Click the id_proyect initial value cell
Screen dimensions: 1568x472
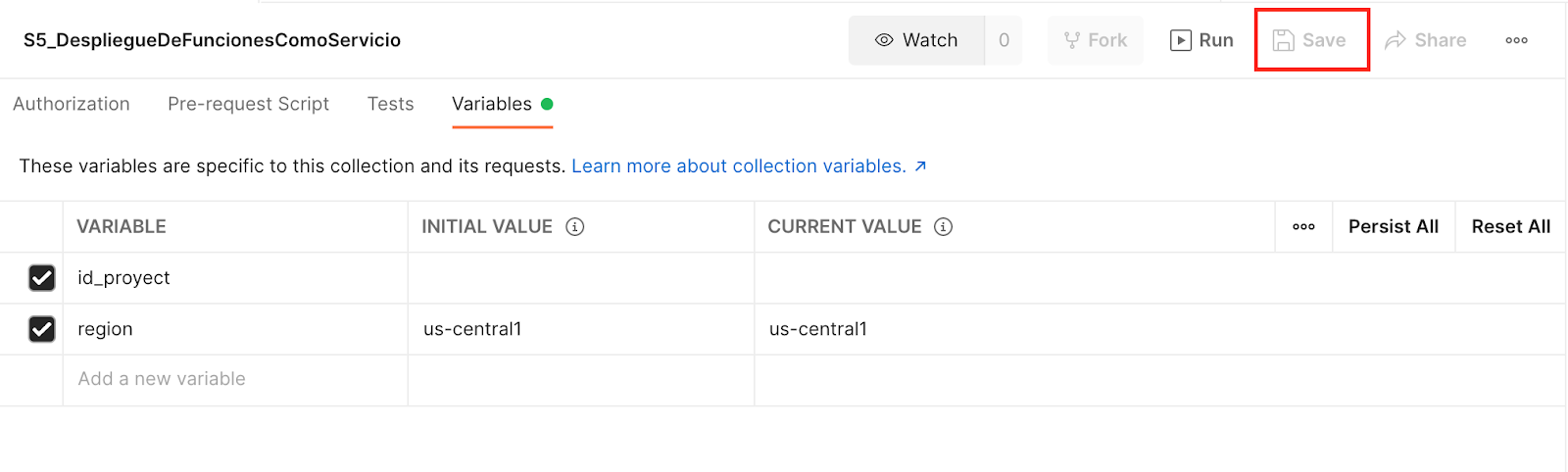point(581,278)
